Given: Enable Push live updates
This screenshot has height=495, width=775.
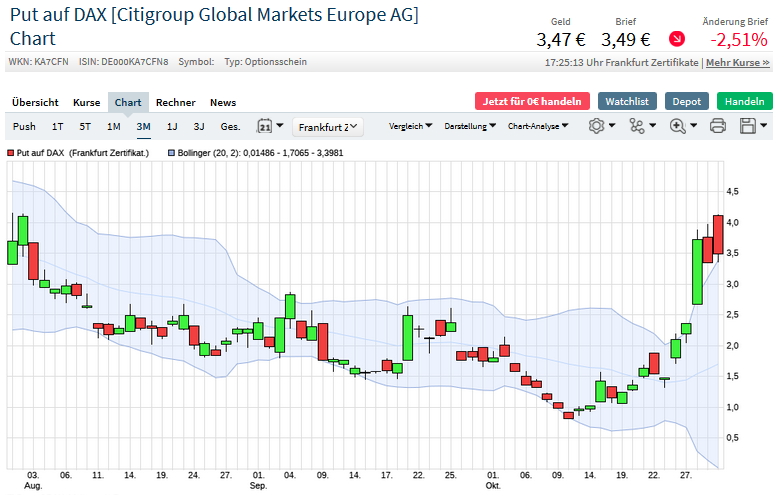Looking at the screenshot, I should [x=24, y=127].
